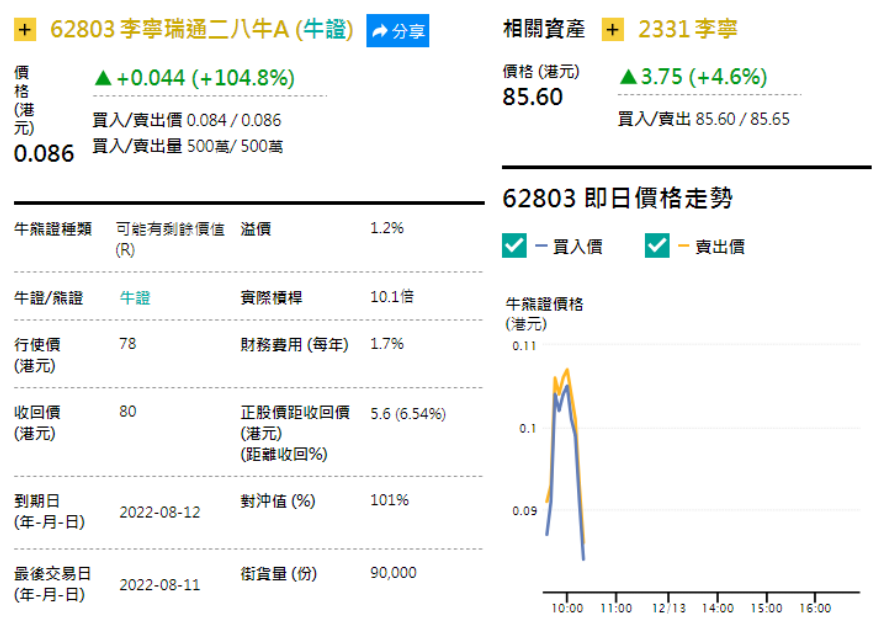Click the blue 分享 share button
The width and height of the screenshot is (881, 619).
[x=398, y=31]
